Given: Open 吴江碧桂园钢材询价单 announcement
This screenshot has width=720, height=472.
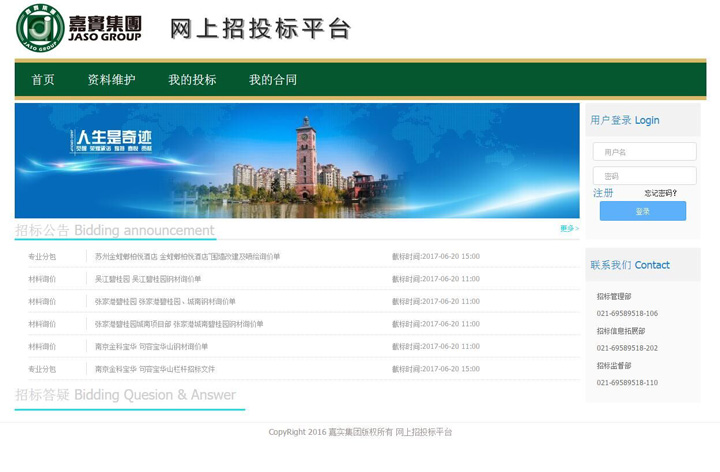Looking at the screenshot, I should (148, 279).
